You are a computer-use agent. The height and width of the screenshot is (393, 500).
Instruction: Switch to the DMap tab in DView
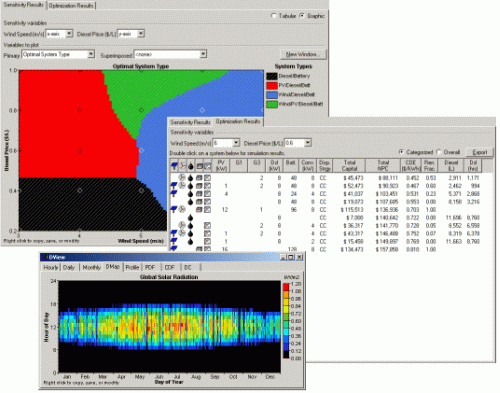pos(112,267)
